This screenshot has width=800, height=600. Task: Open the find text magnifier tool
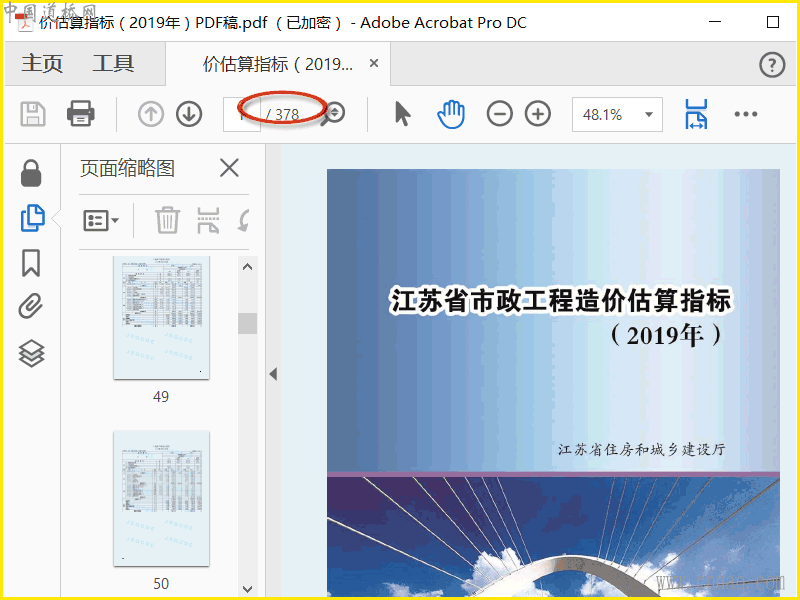334,113
